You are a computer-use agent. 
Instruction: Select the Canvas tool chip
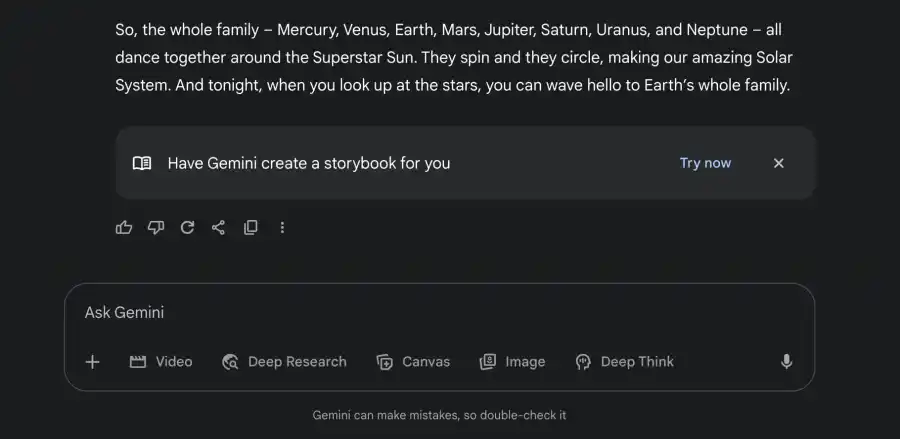coord(413,362)
